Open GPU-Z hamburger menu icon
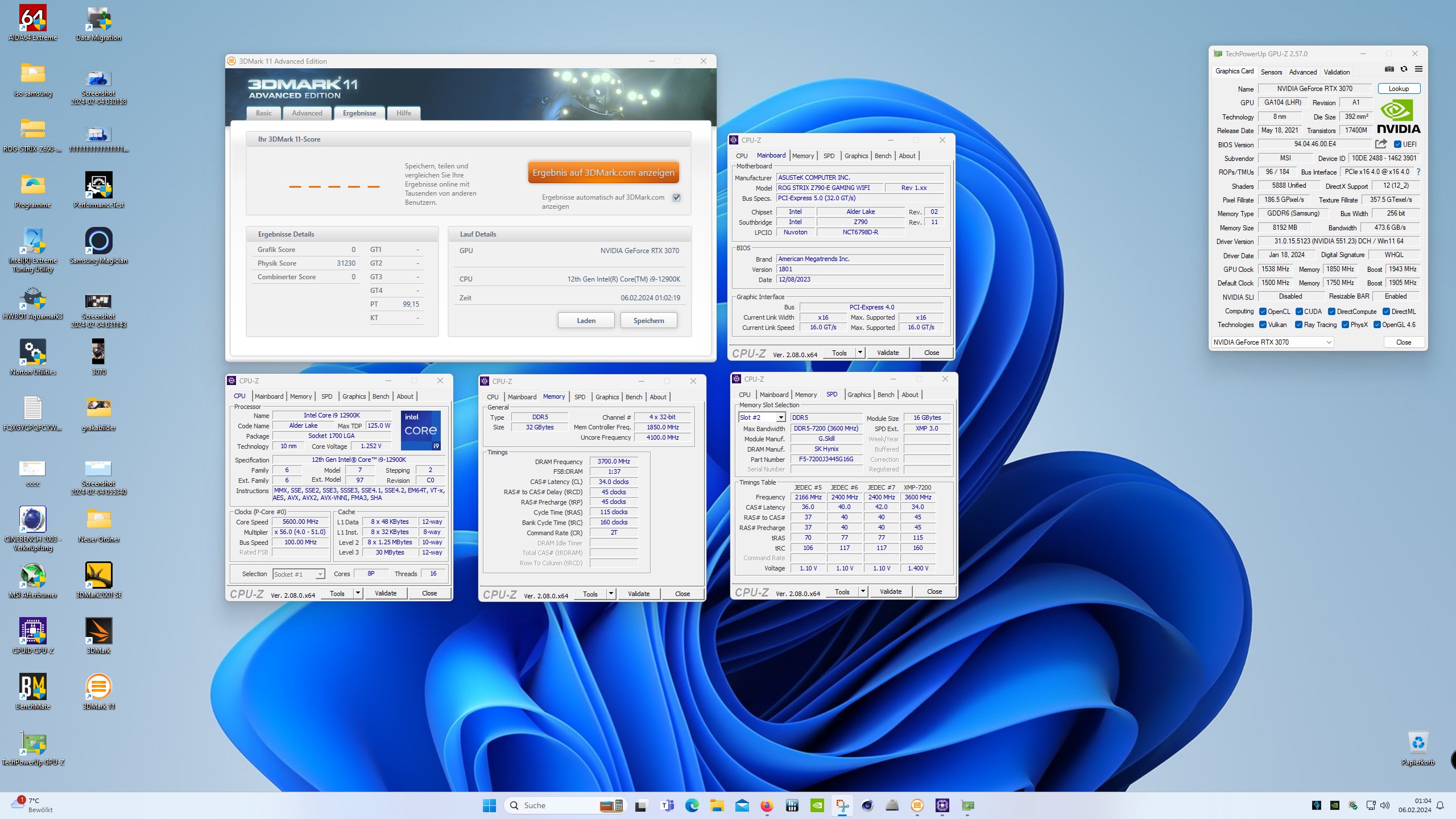Image resolution: width=1456 pixels, height=819 pixels. coord(1418,69)
